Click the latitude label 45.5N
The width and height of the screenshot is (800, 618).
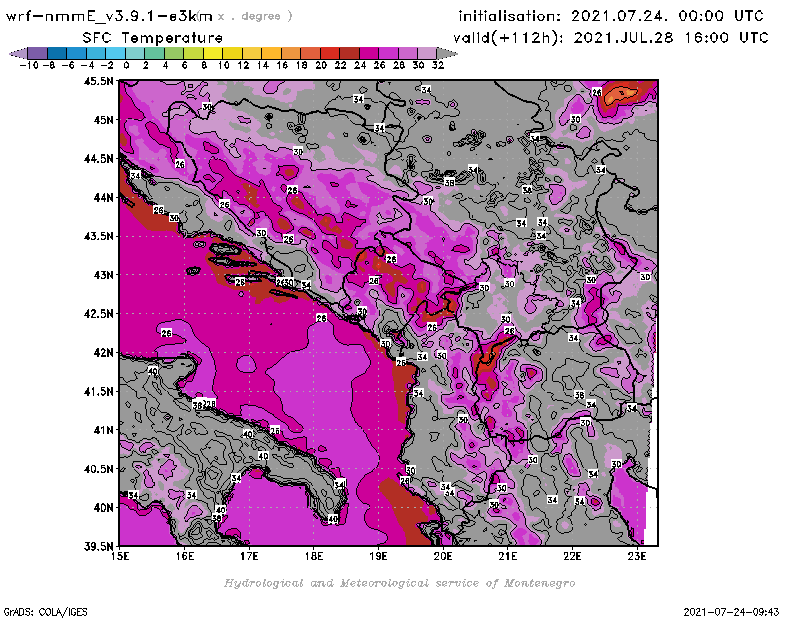[x=98, y=81]
